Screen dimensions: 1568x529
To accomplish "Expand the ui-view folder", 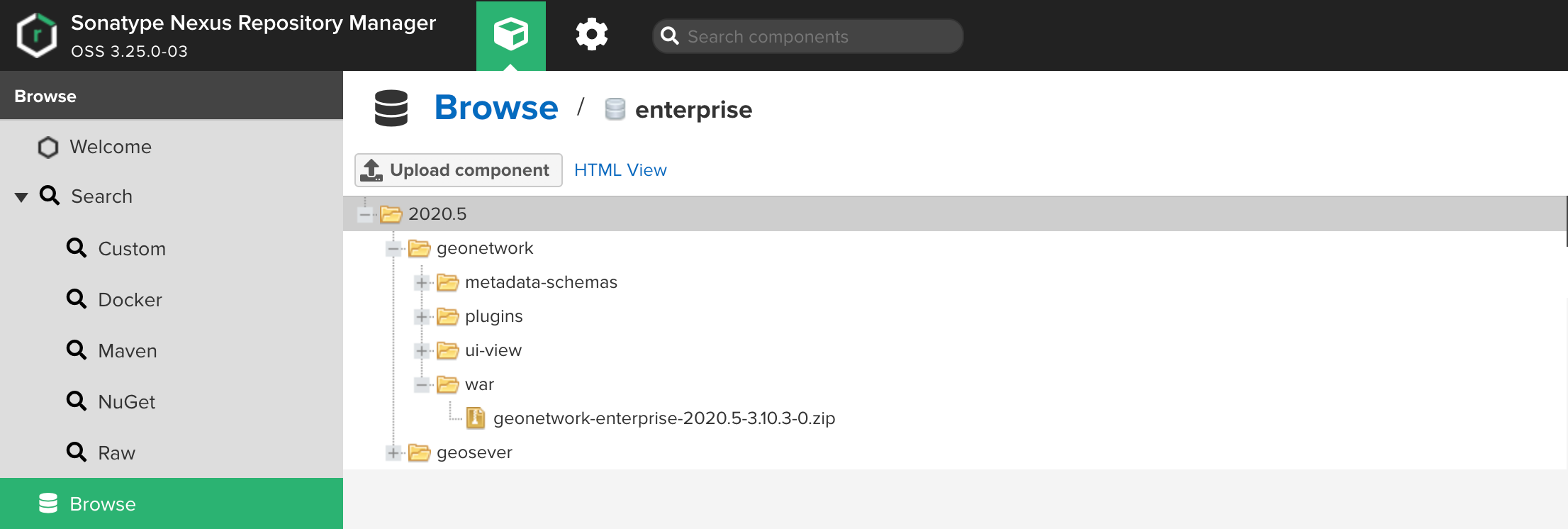I will [422, 350].
